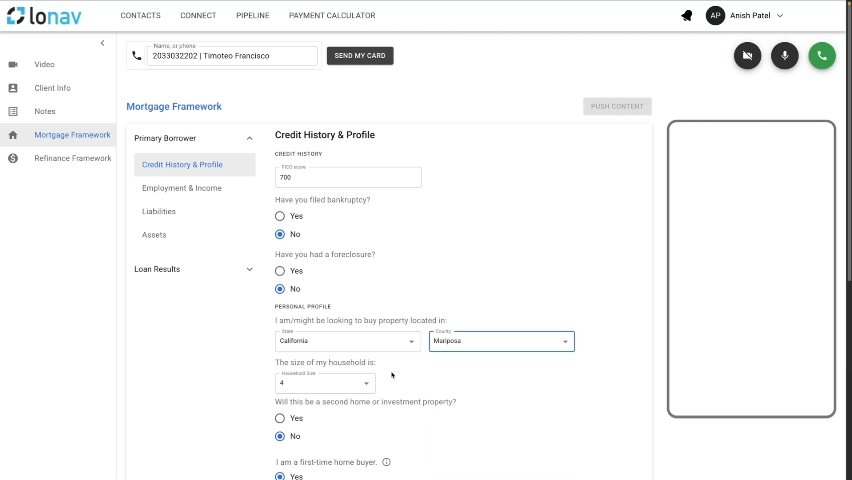Select Yes for filed bankruptcy

tap(280, 216)
